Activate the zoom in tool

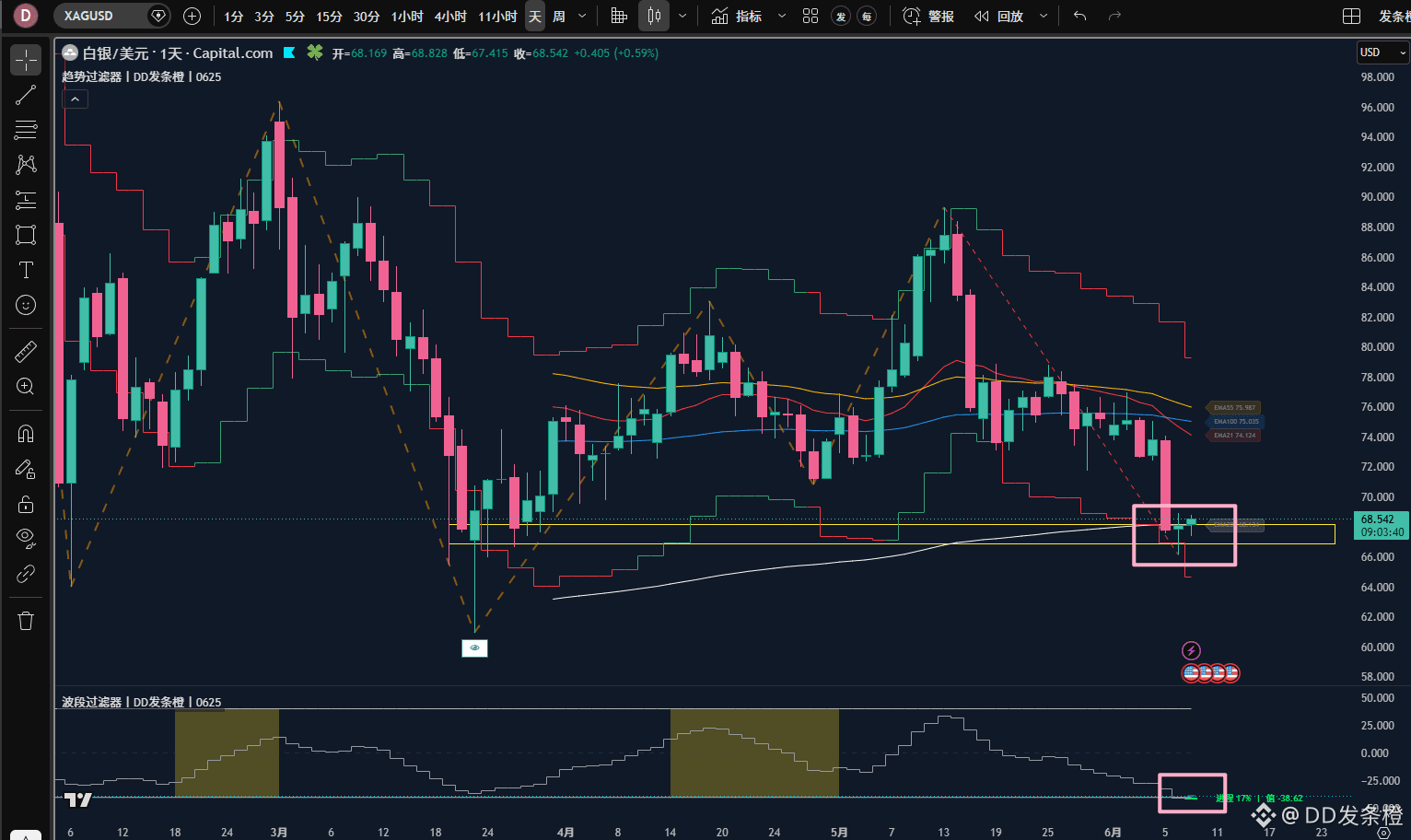click(x=26, y=387)
